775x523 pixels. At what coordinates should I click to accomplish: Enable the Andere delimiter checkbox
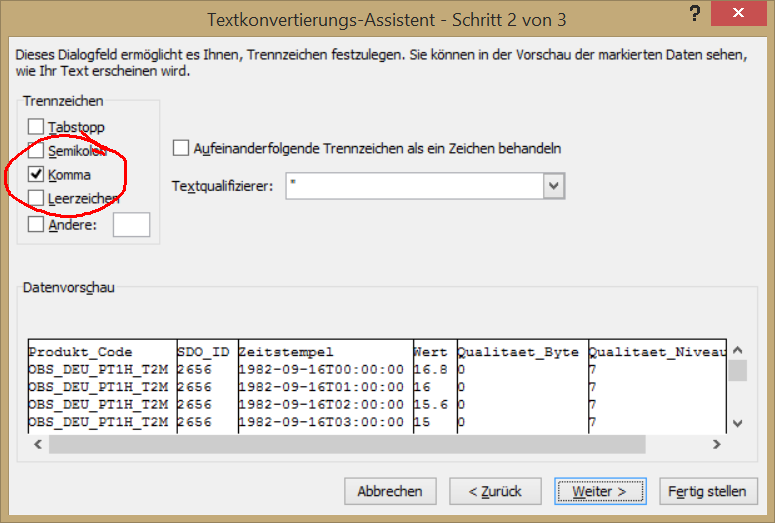(x=36, y=224)
